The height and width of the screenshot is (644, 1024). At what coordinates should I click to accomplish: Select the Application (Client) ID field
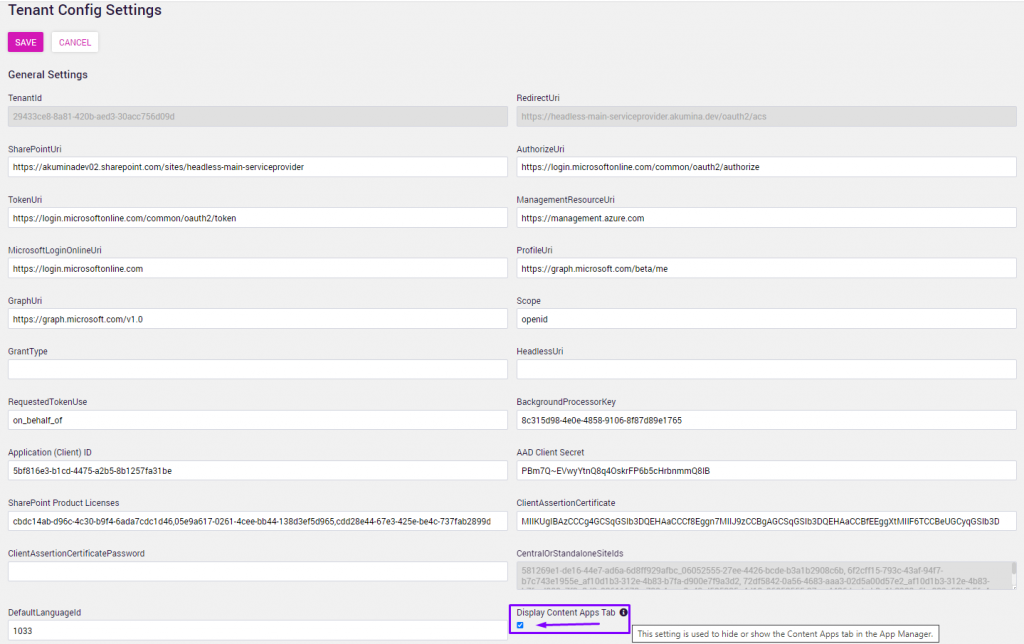pos(257,470)
